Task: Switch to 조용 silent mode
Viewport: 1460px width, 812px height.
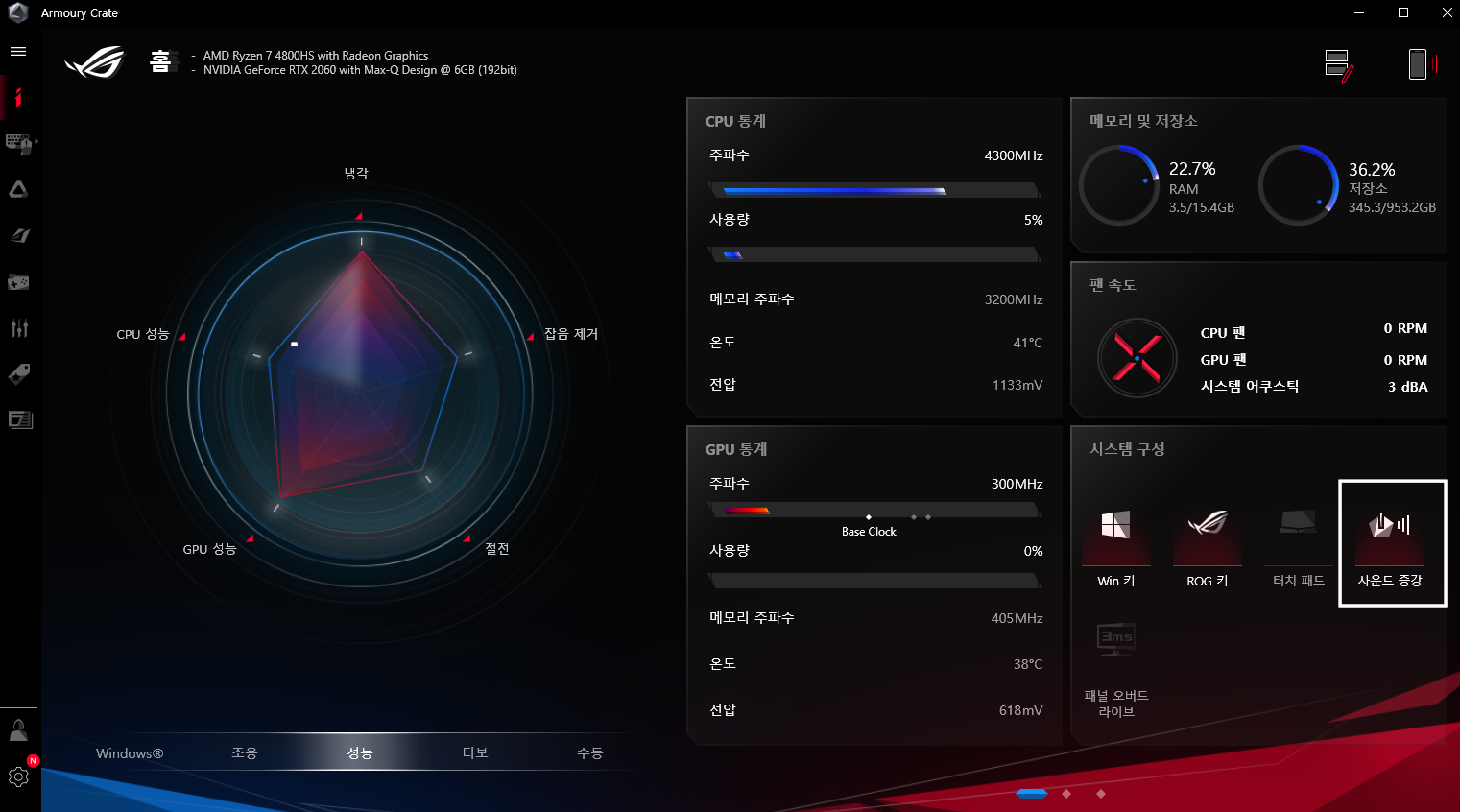Action: click(245, 753)
